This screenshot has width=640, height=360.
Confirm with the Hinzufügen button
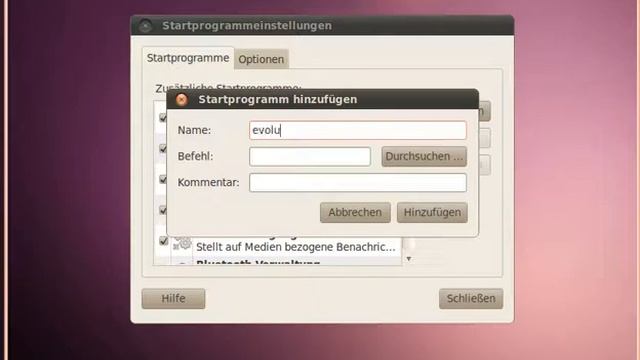[x=432, y=212]
